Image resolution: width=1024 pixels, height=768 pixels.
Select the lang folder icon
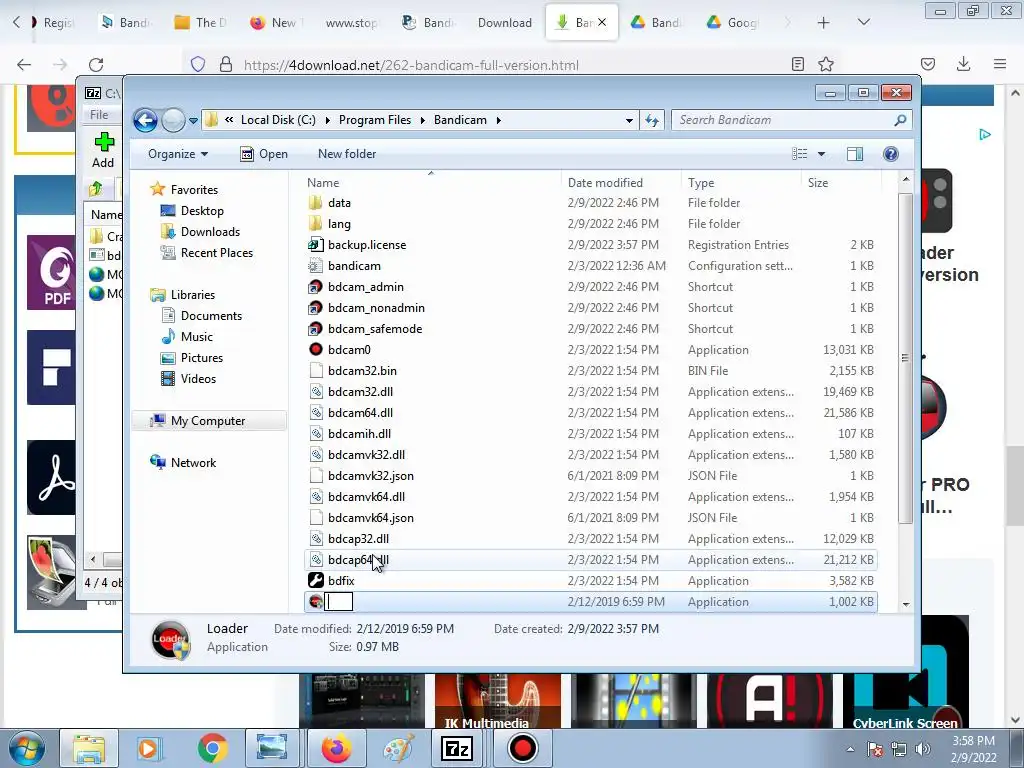(315, 224)
